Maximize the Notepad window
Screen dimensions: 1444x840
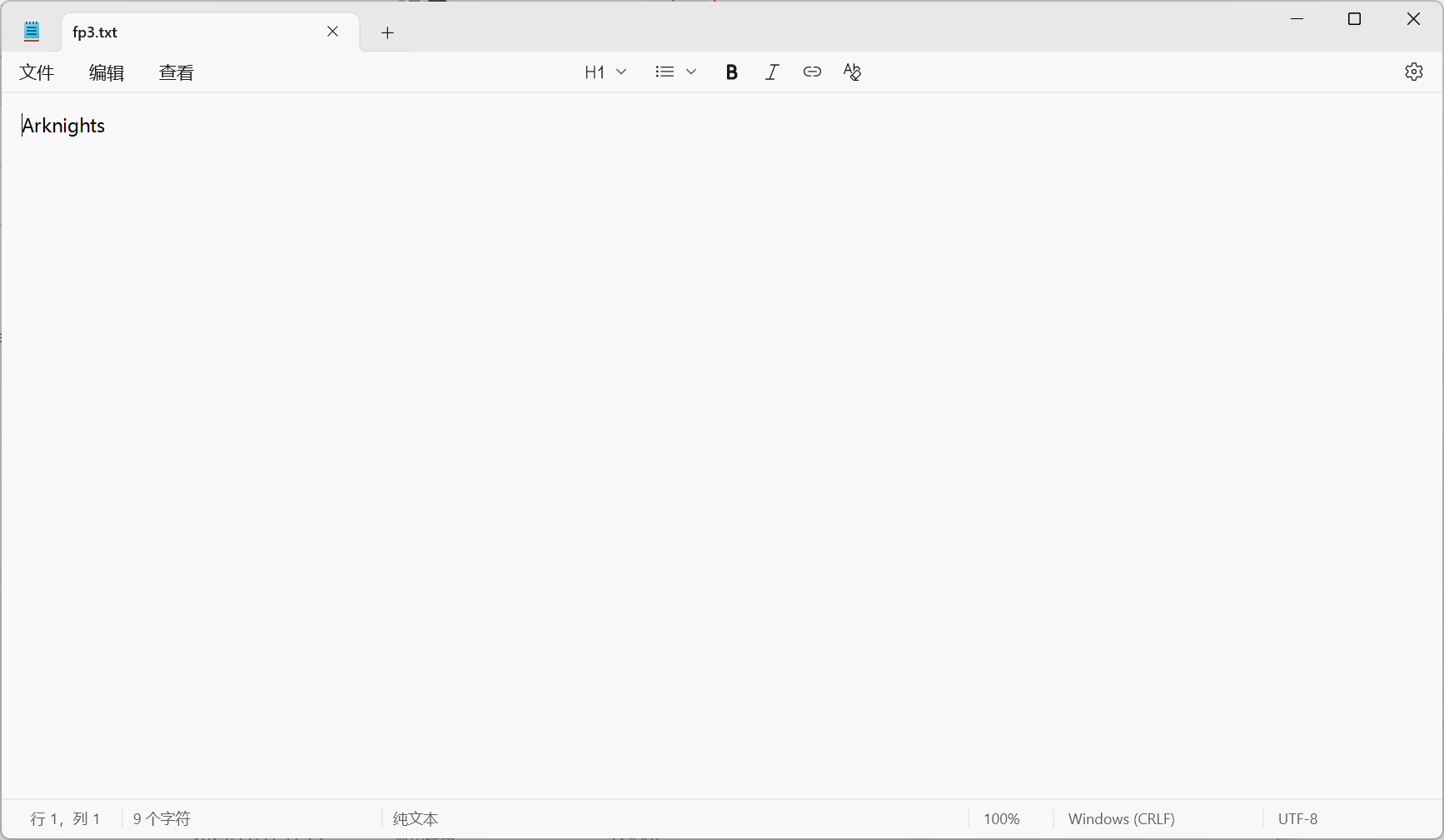1355,19
